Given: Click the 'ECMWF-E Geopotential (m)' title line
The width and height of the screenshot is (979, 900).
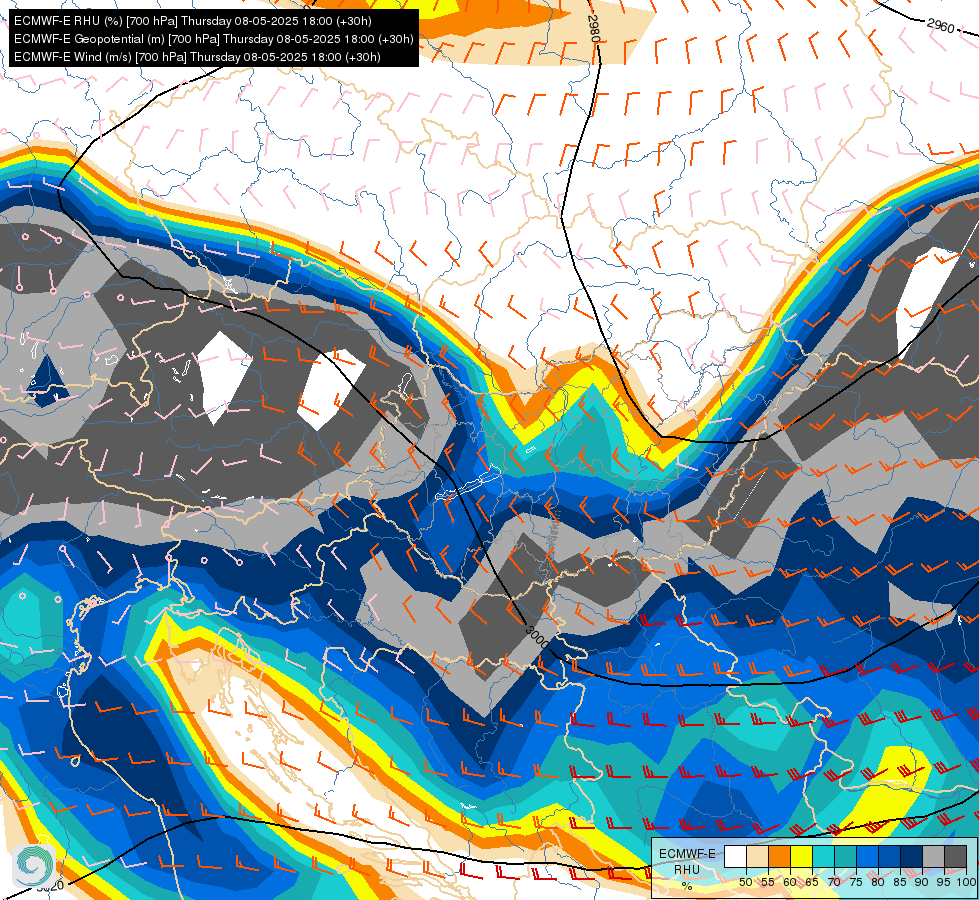Looking at the screenshot, I should point(214,39).
